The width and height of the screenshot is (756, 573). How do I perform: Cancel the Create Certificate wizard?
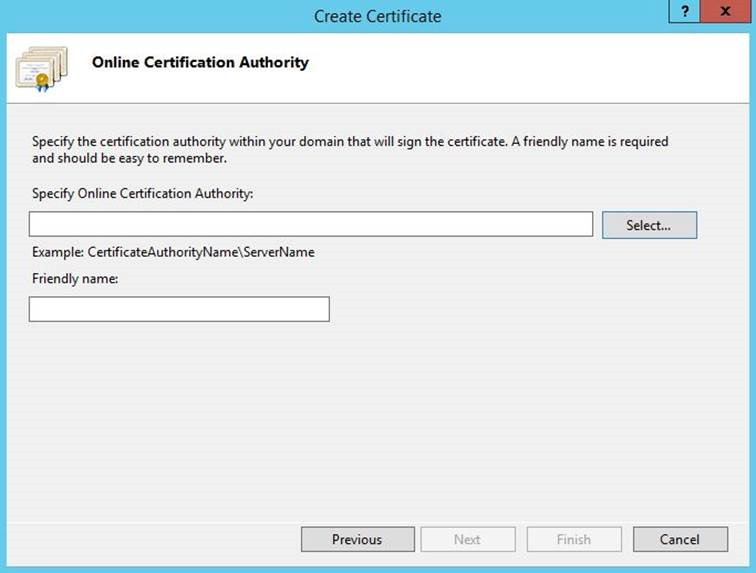tap(680, 539)
